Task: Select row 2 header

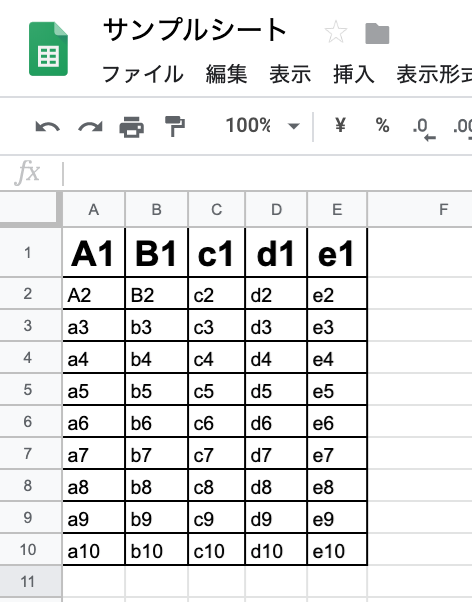Action: tap(31, 293)
